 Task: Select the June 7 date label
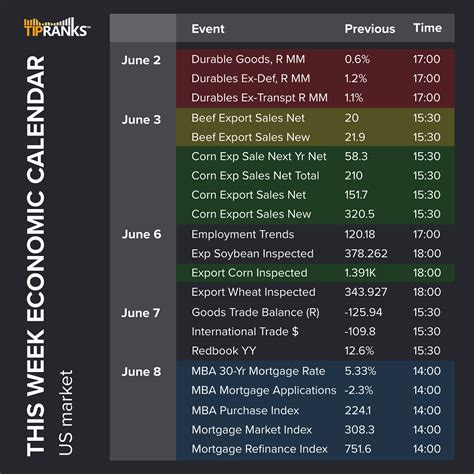[141, 313]
